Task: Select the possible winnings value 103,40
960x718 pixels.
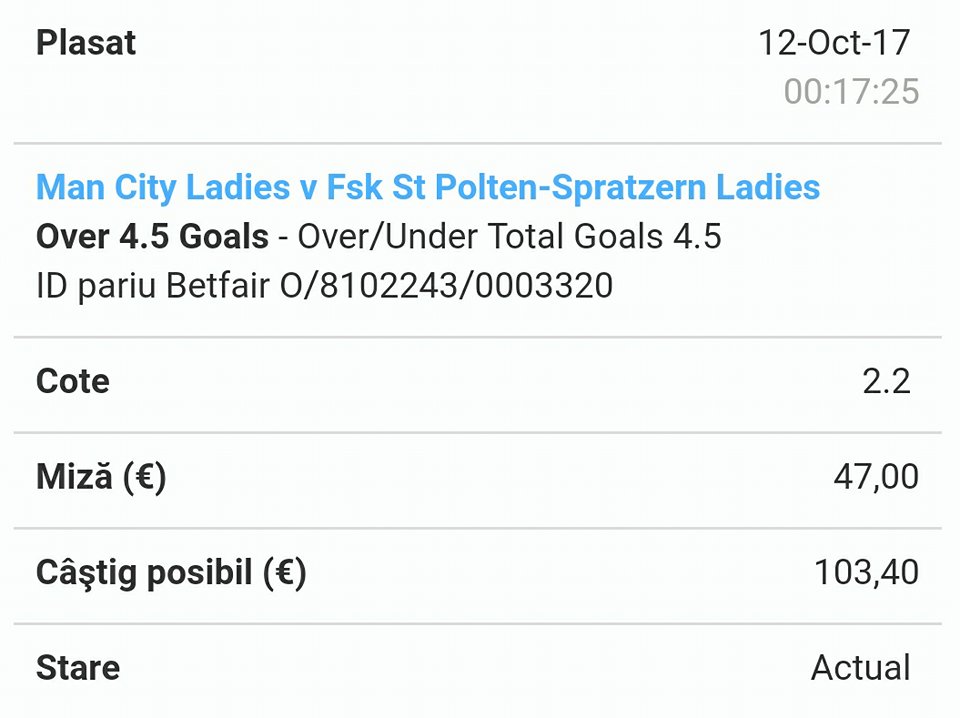Action: tap(866, 572)
